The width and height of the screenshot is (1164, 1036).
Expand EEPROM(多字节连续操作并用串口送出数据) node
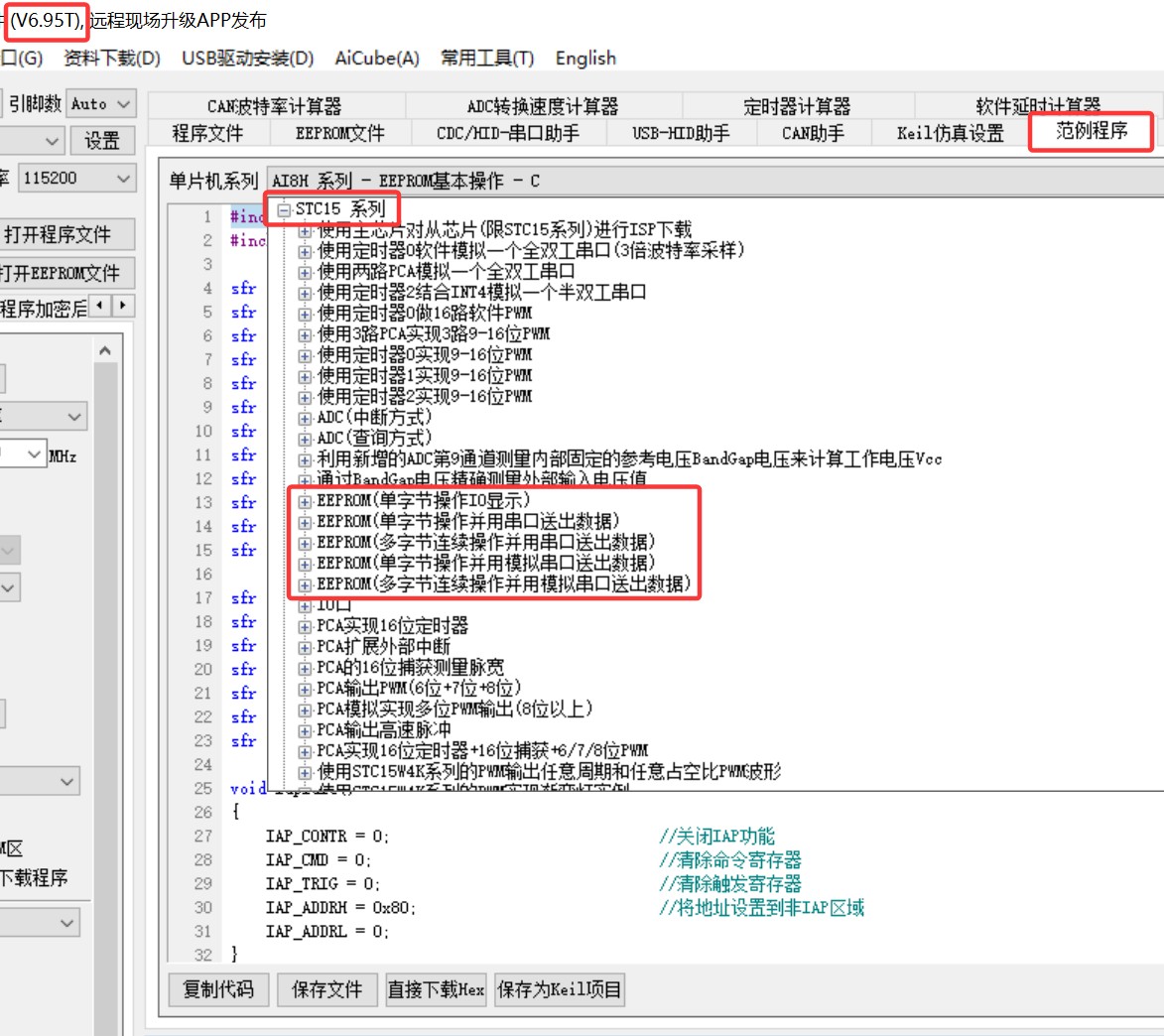(x=305, y=543)
